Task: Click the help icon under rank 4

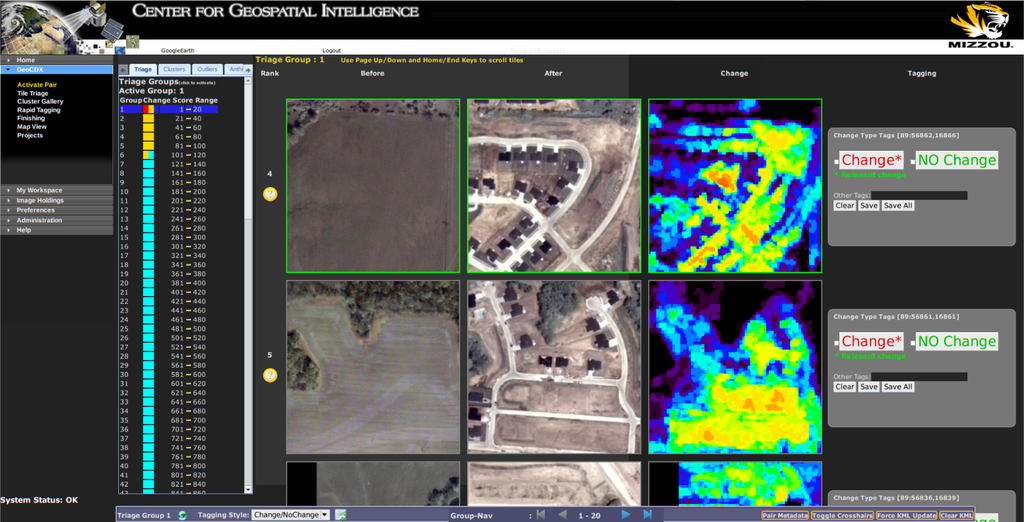Action: 269,194
